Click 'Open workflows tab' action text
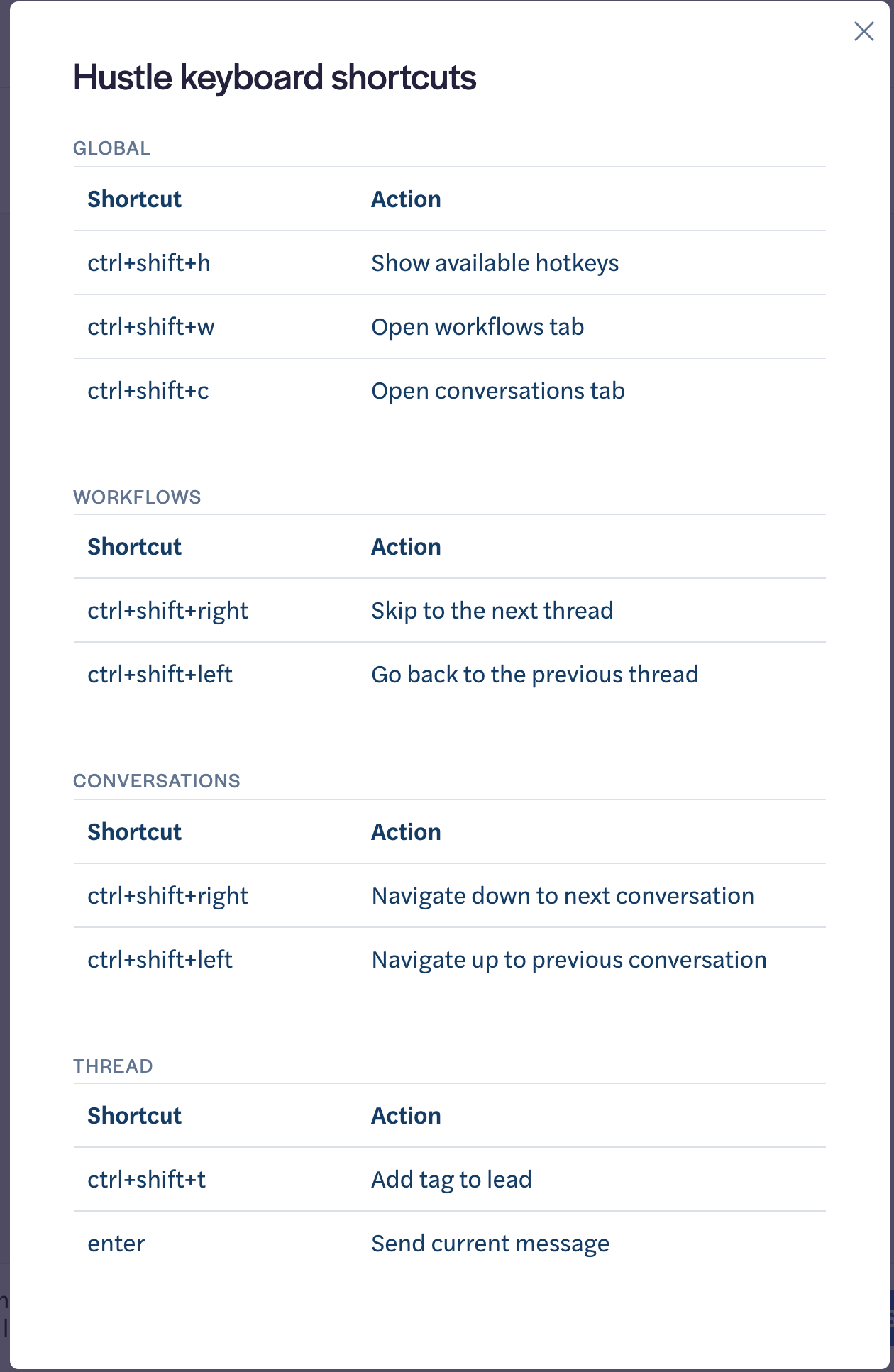 click(x=478, y=327)
